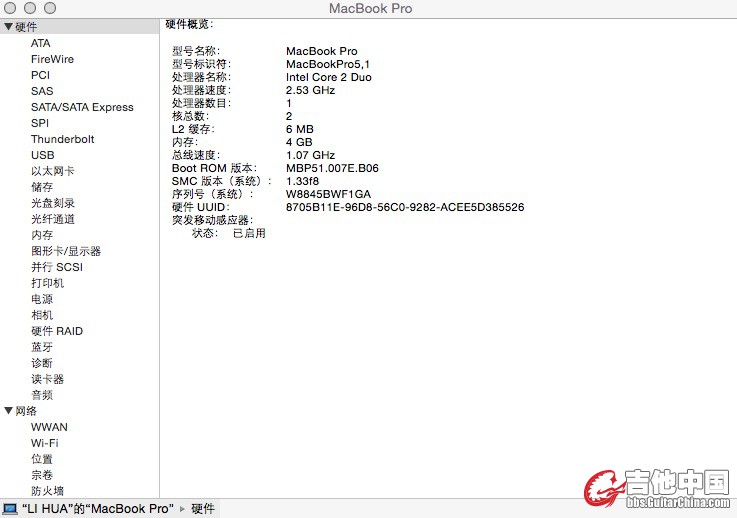Show Thunderbolt device information
This screenshot has height=518, width=737.
[x=62, y=139]
